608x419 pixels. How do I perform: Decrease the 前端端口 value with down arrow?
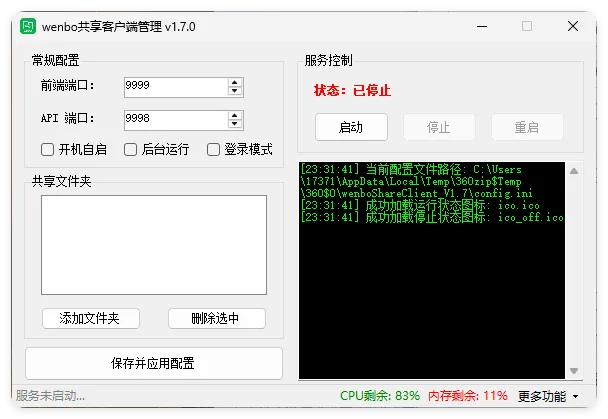[x=234, y=91]
